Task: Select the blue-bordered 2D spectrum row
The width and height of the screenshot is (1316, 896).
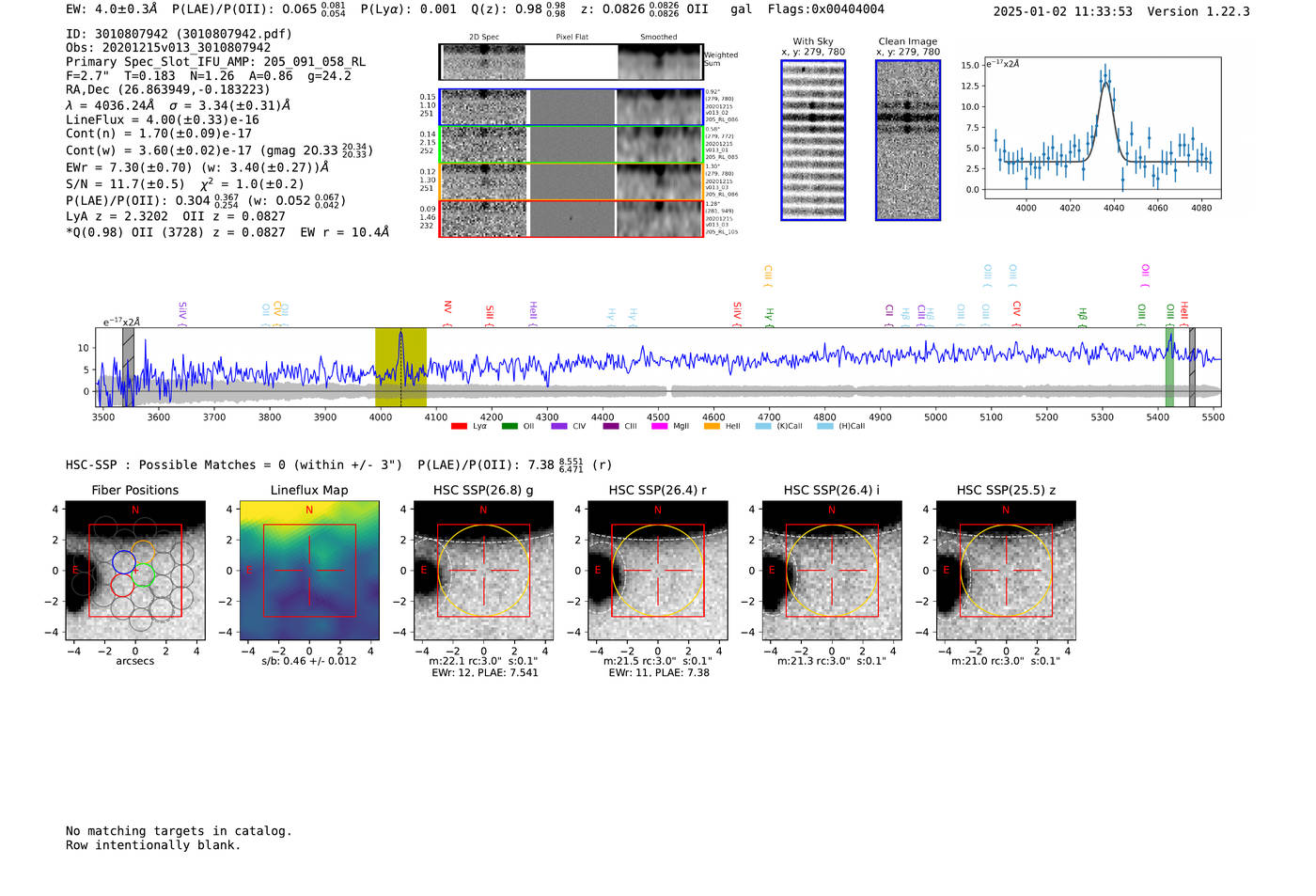Action: pos(572,107)
